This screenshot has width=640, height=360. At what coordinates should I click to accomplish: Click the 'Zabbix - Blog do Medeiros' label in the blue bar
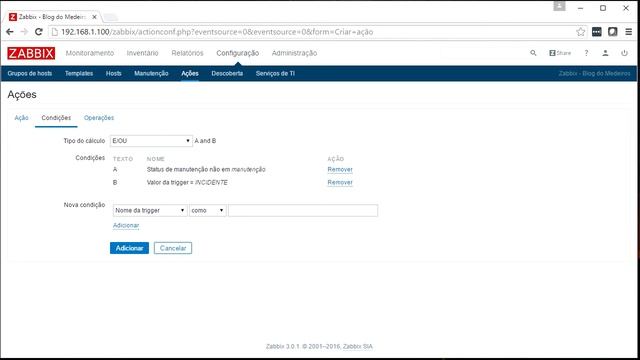594,73
